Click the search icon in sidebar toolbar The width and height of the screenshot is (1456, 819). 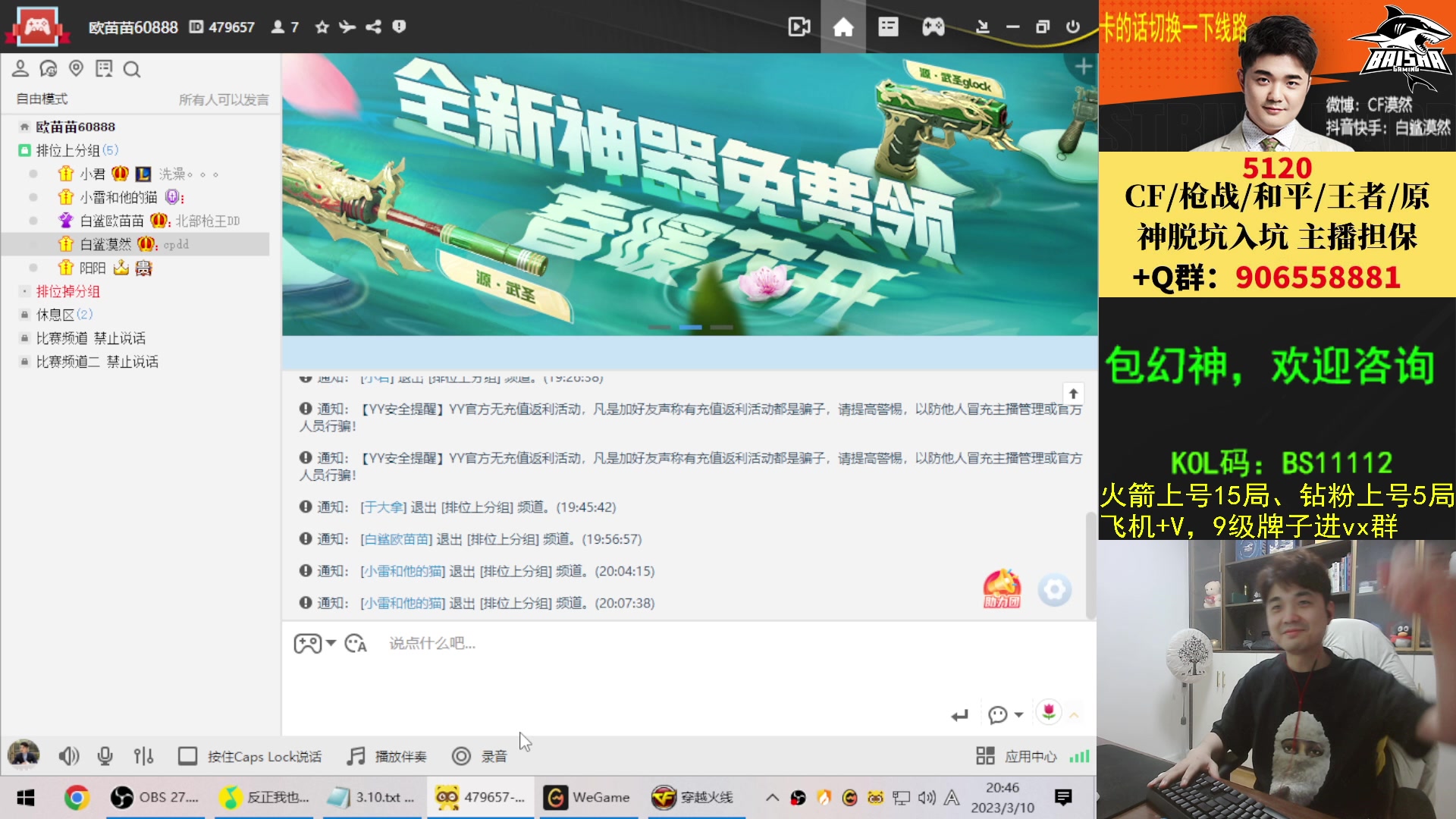[x=132, y=70]
